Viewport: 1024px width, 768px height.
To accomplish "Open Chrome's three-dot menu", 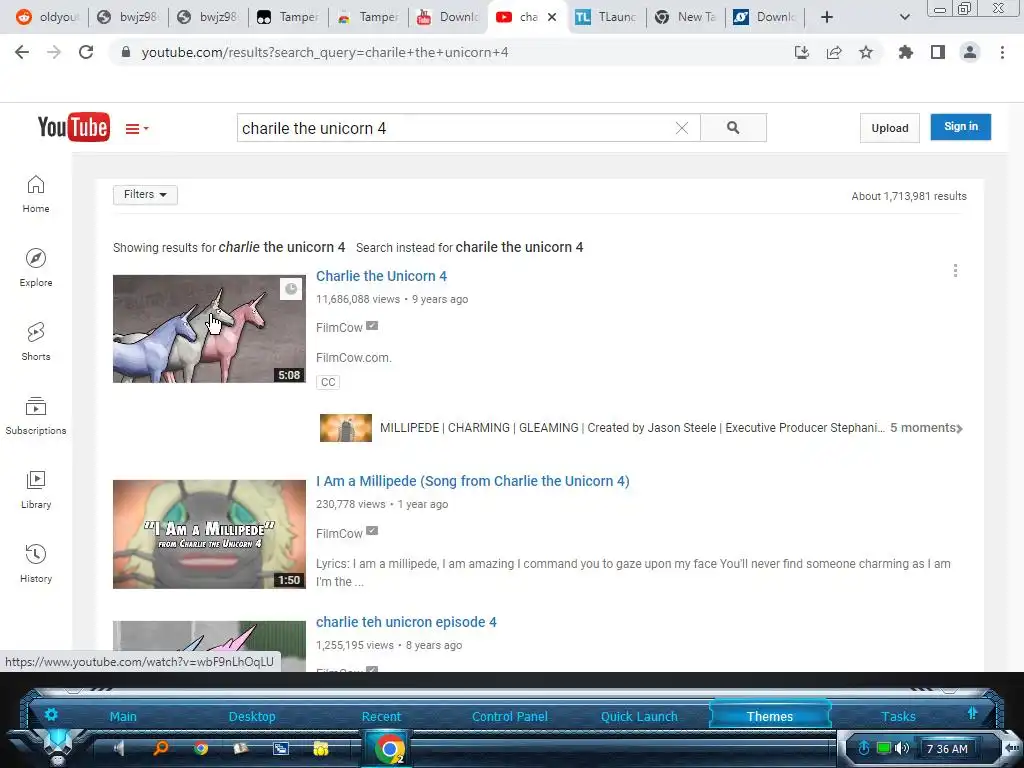I will pos(1002,52).
